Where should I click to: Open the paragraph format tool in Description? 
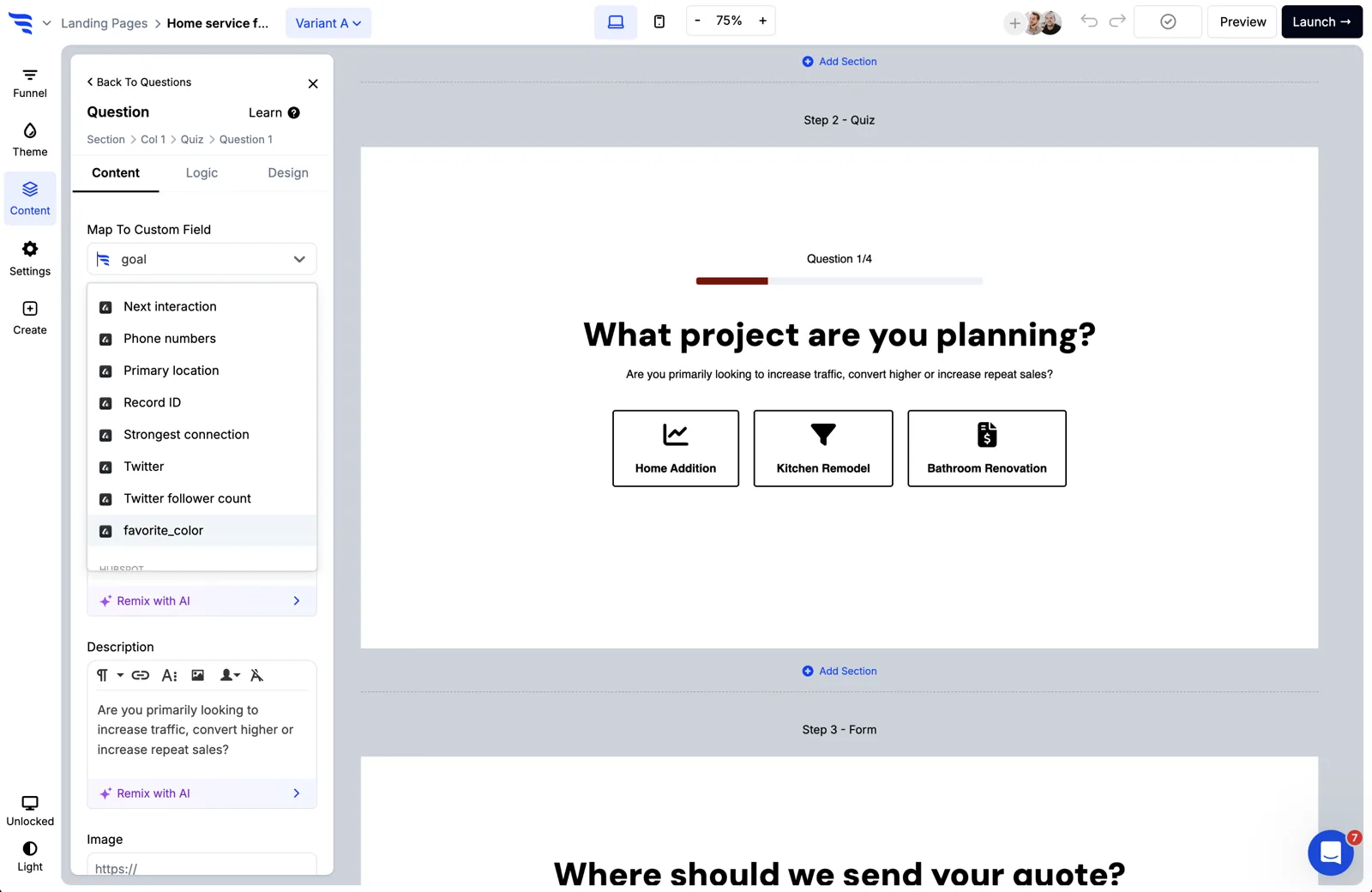110,675
